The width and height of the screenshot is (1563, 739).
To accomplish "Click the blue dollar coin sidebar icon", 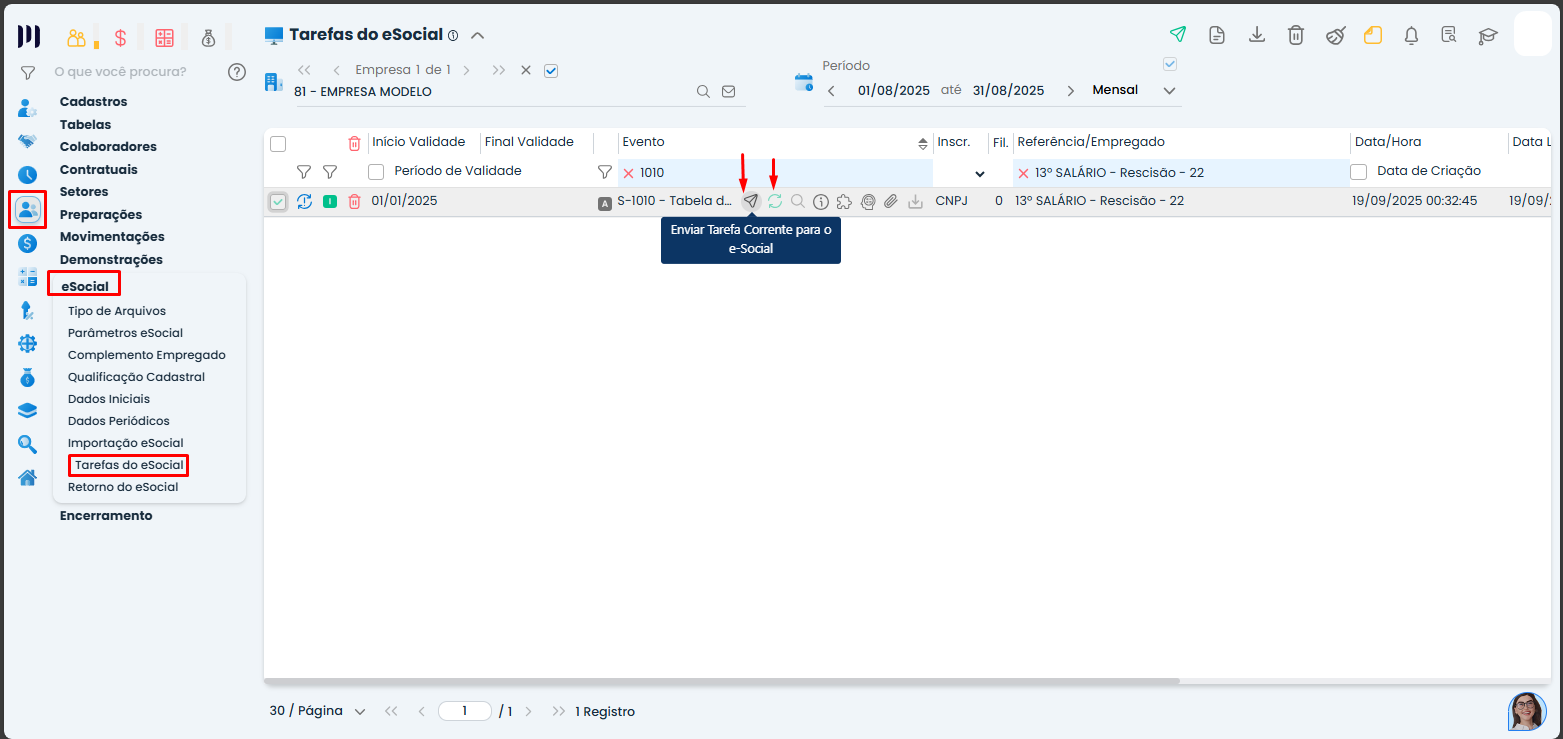I will pyautogui.click(x=28, y=243).
